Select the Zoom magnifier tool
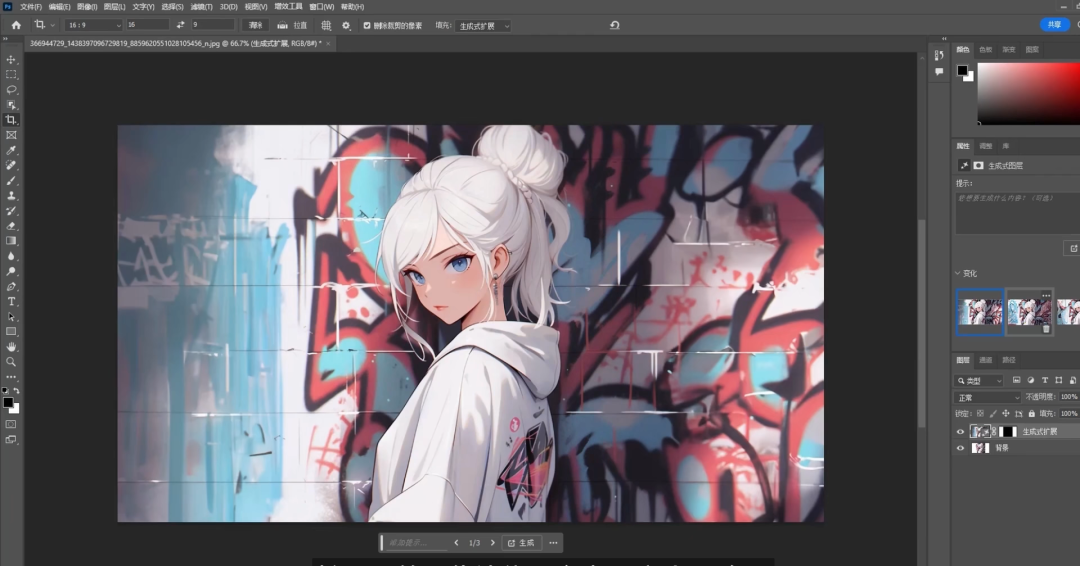The image size is (1080, 566). (12, 361)
